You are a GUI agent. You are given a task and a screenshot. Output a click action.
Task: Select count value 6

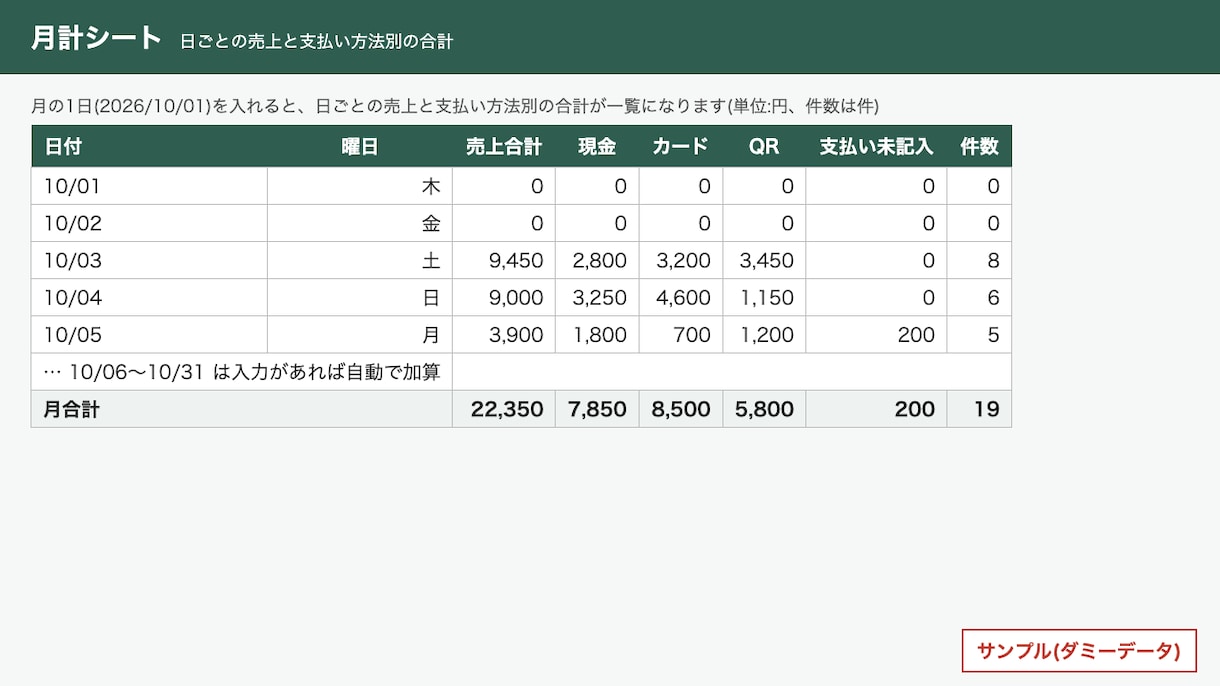click(979, 298)
